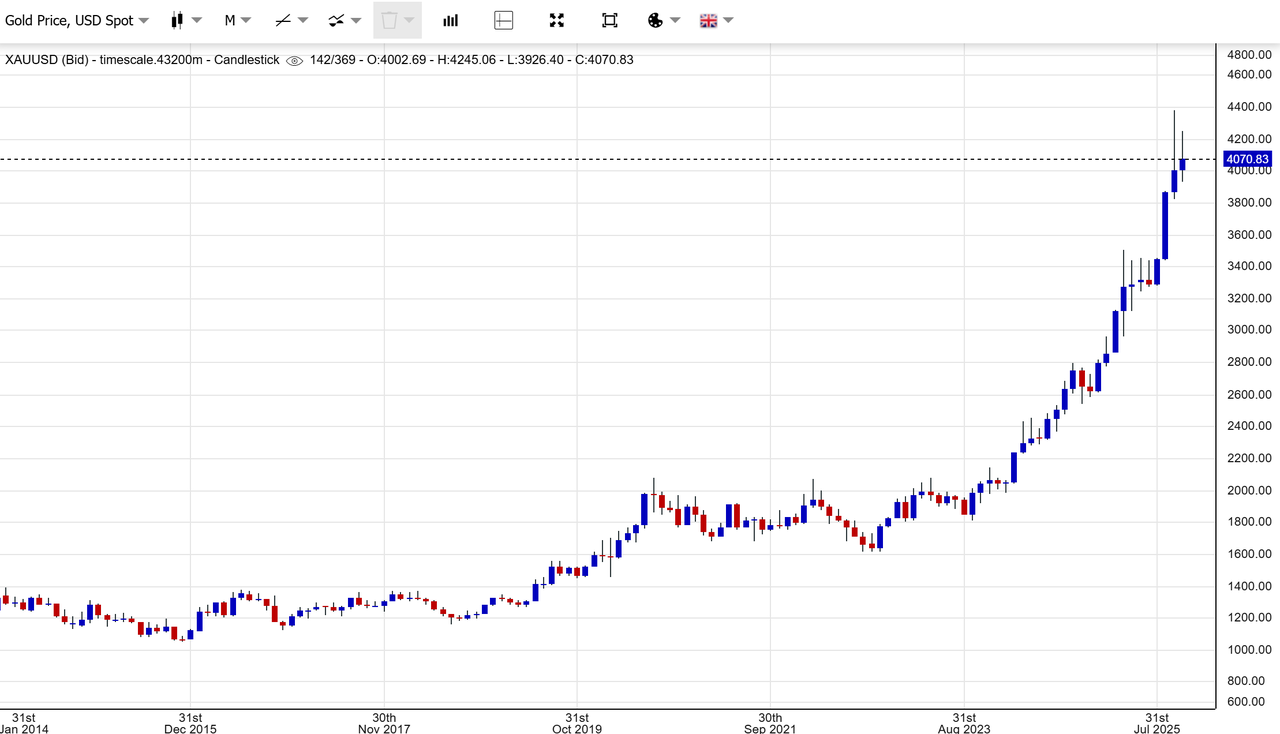
Task: Click the 3000.00 level on price axis
Action: (1249, 330)
